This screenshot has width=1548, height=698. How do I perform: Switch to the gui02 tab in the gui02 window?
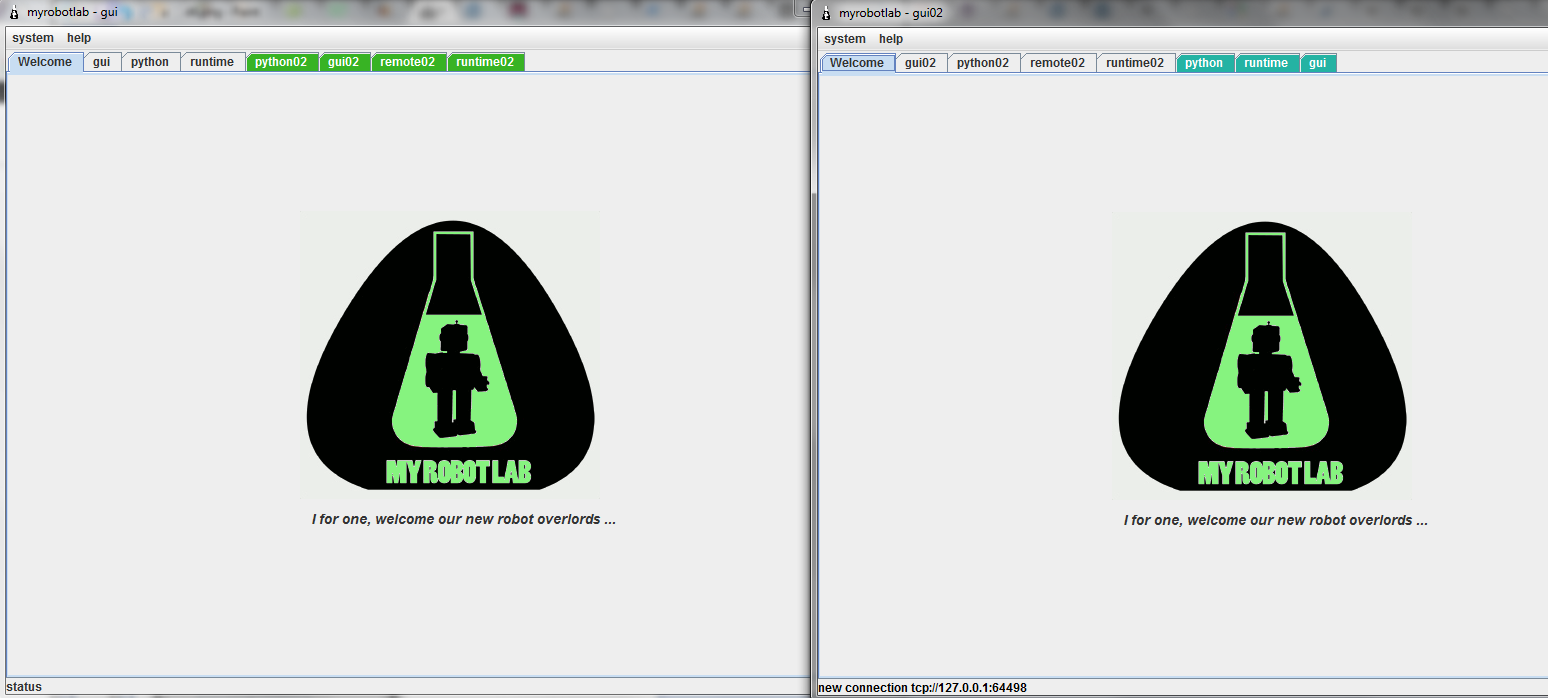pyautogui.click(x=921, y=63)
